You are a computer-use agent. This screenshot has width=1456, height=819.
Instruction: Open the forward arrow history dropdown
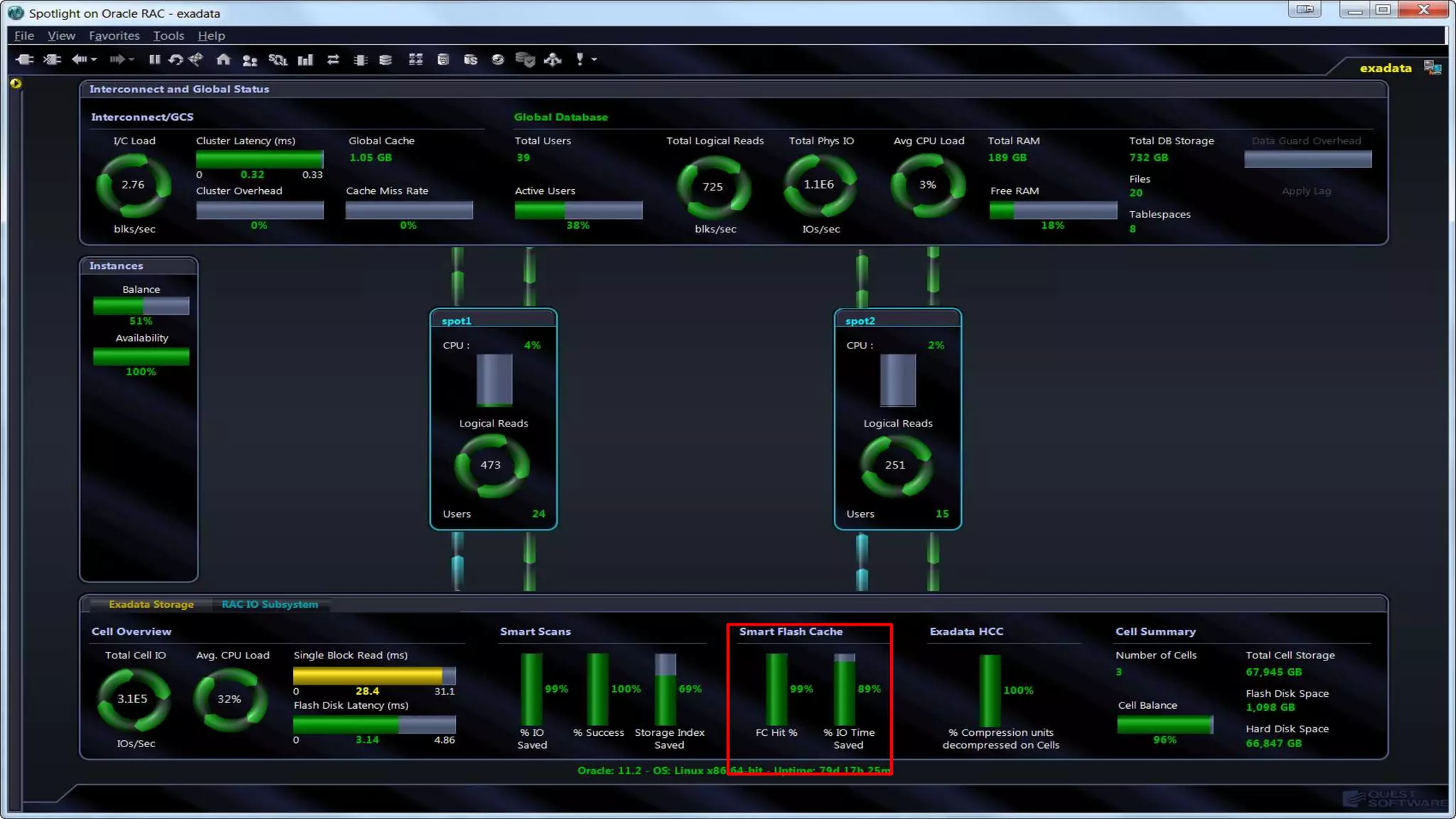click(132, 60)
